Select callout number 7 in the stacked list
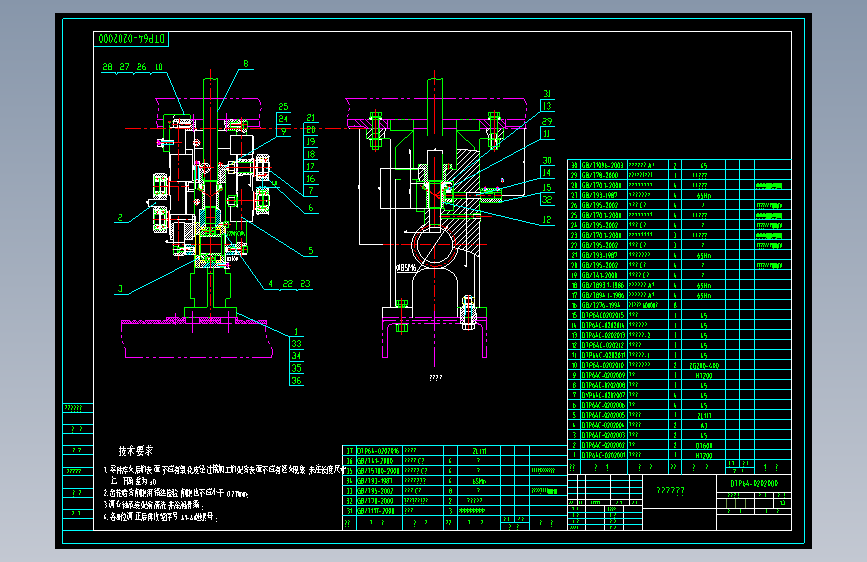Viewport: 867px width, 562px height. click(x=311, y=190)
